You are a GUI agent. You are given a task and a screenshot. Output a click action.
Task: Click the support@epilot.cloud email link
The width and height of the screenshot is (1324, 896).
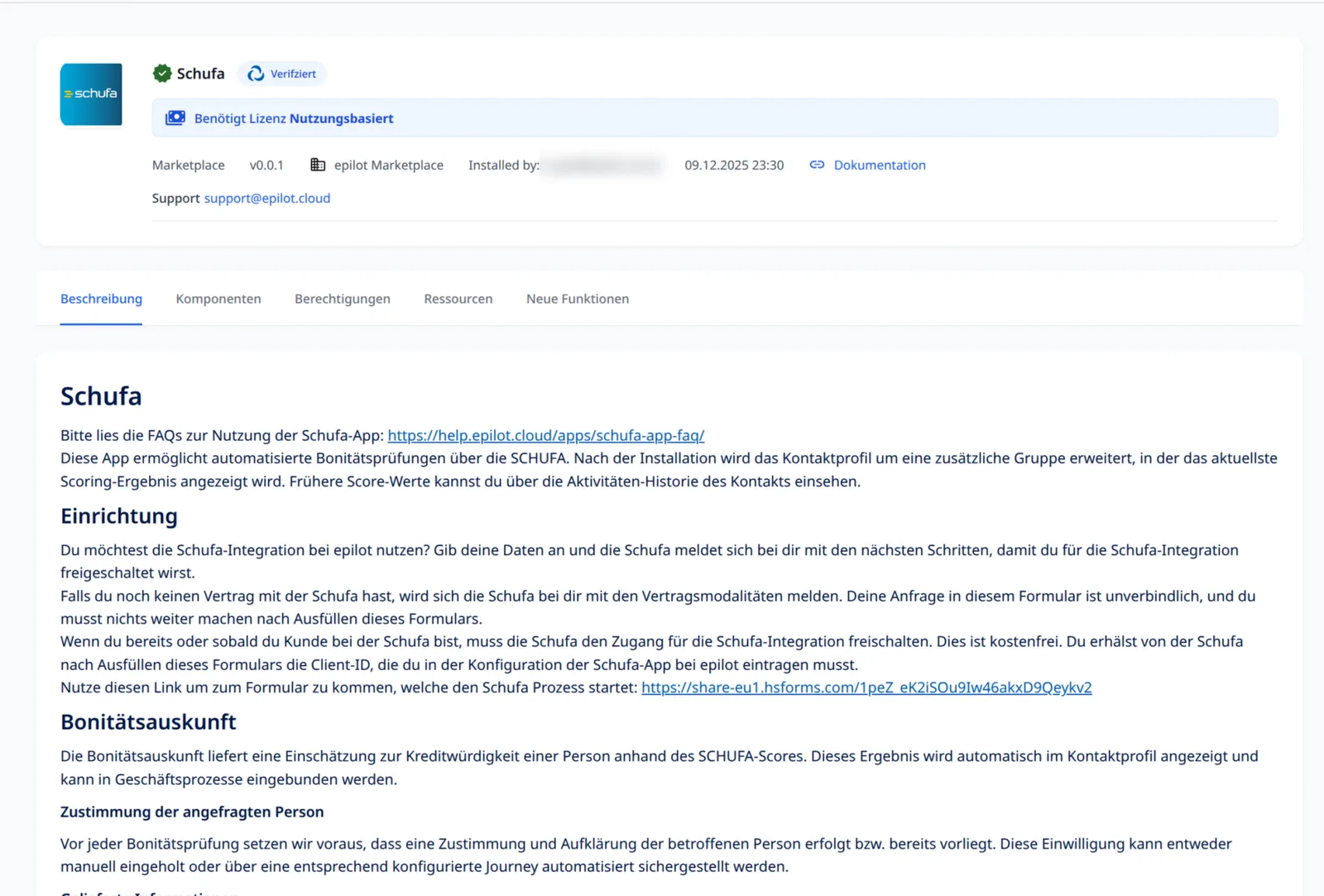pos(267,198)
